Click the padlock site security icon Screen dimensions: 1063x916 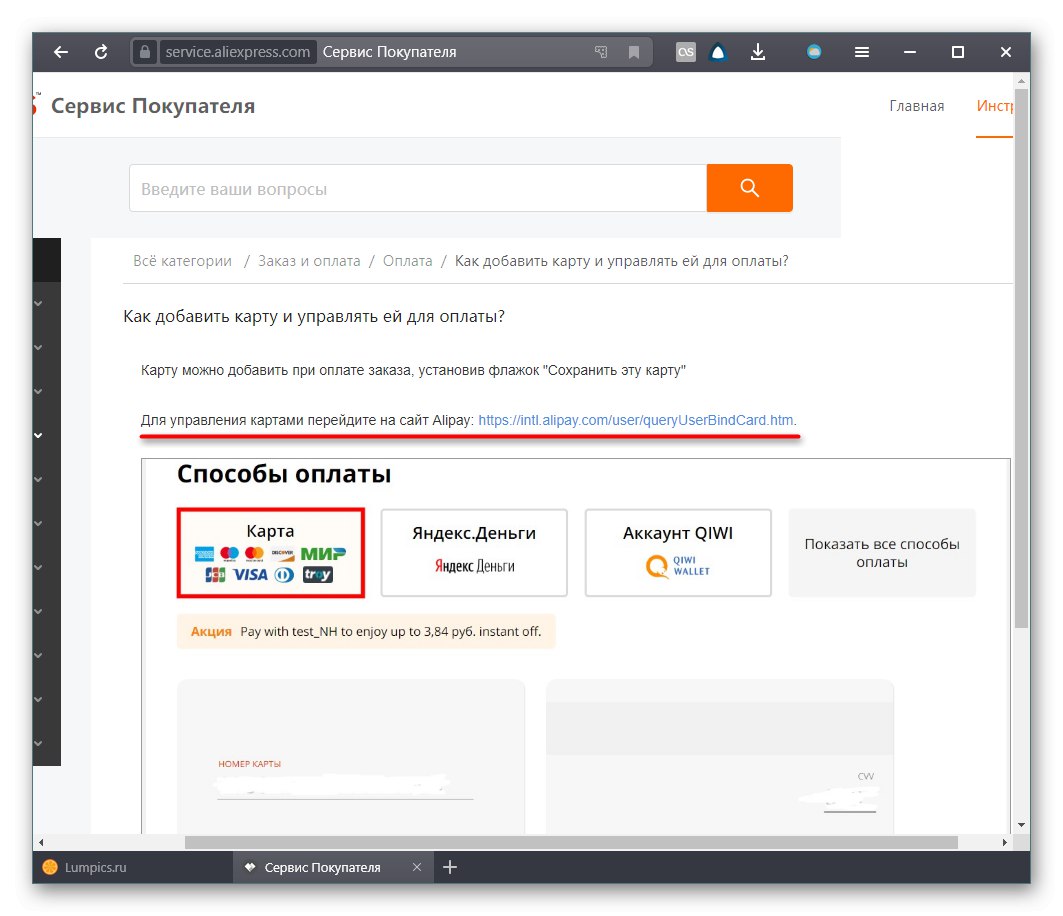[144, 52]
